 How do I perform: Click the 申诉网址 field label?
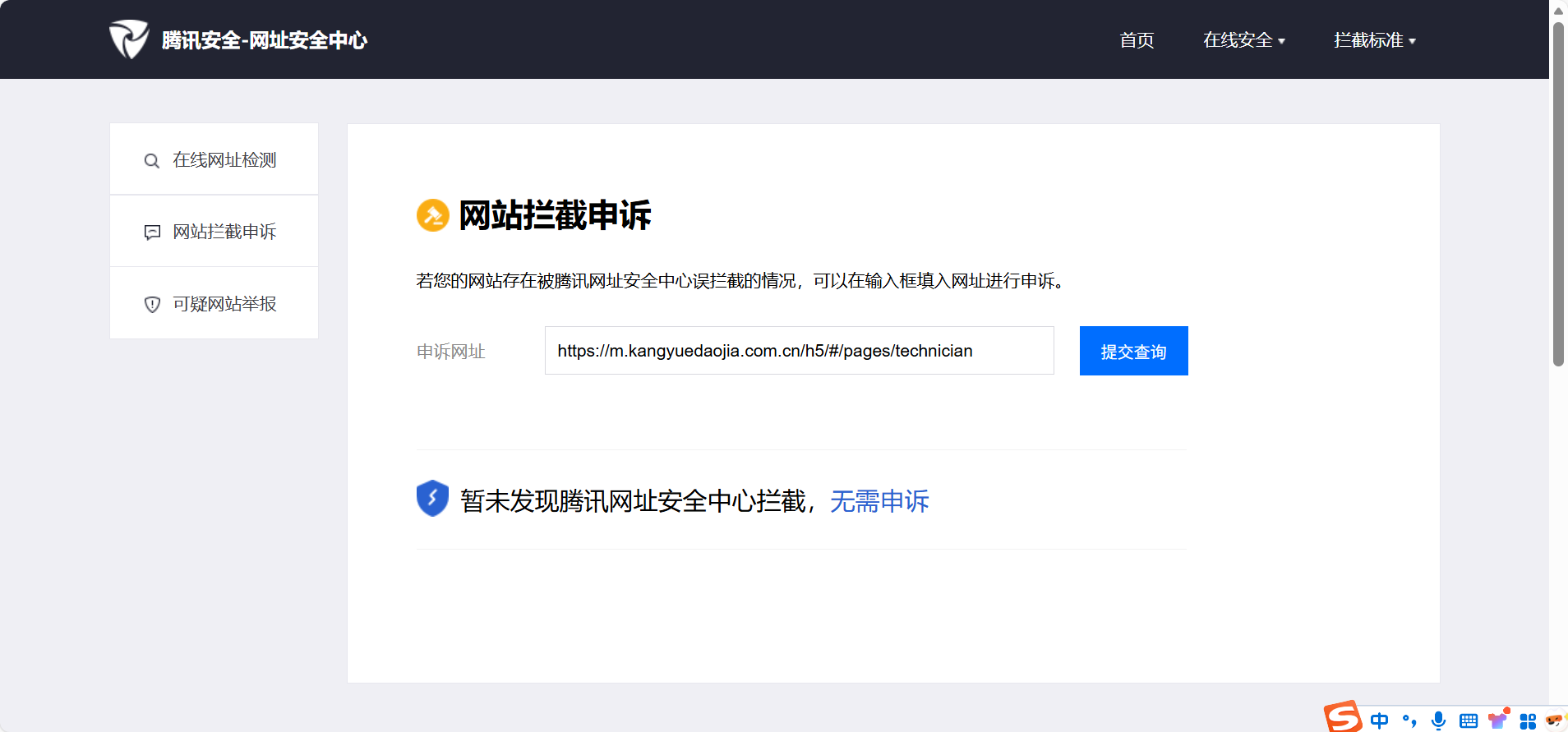pyautogui.click(x=450, y=352)
